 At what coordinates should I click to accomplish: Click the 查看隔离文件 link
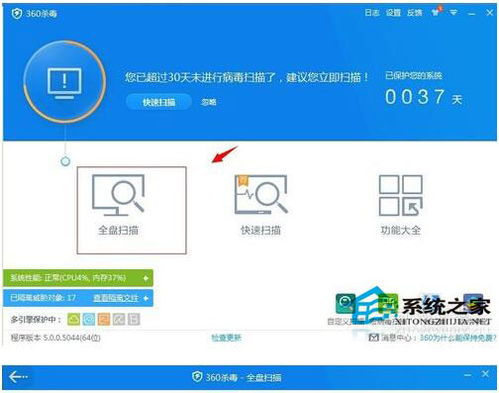pyautogui.click(x=116, y=298)
